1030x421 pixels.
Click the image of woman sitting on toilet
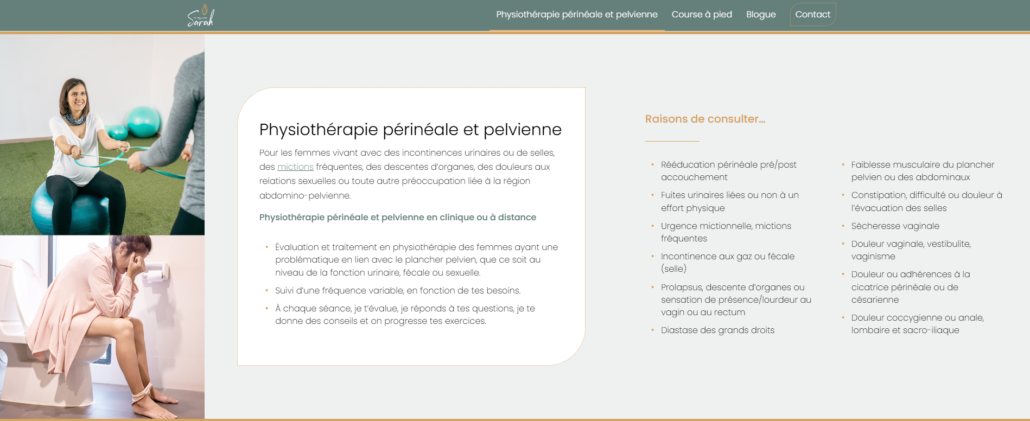click(102, 327)
